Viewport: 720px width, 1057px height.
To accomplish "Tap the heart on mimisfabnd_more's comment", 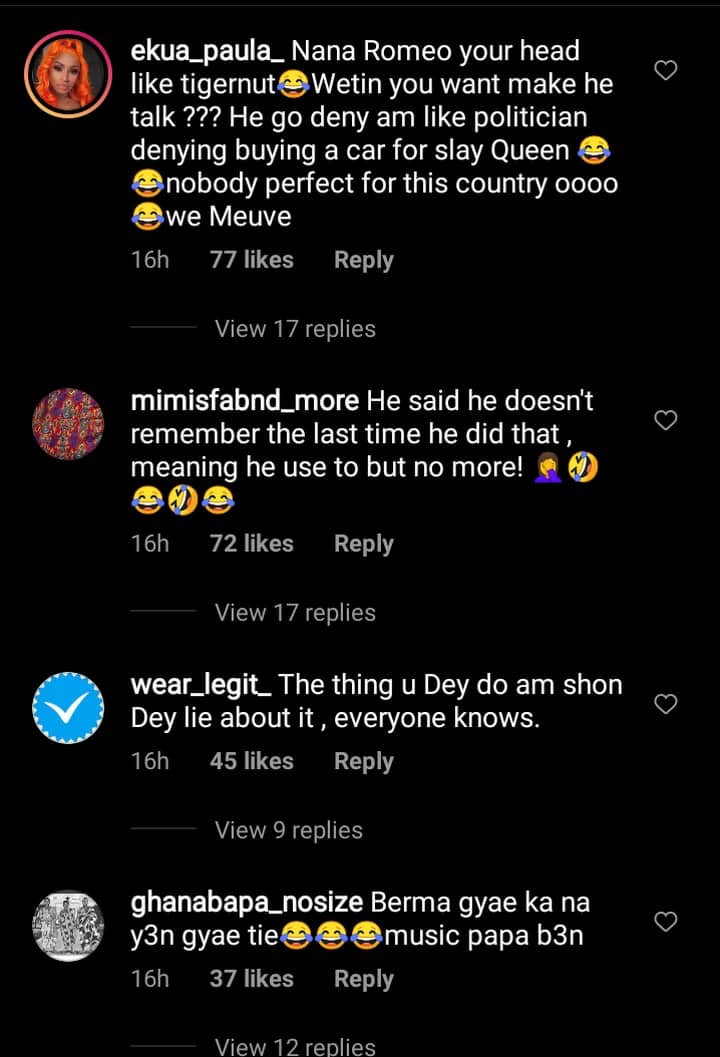I will (665, 420).
